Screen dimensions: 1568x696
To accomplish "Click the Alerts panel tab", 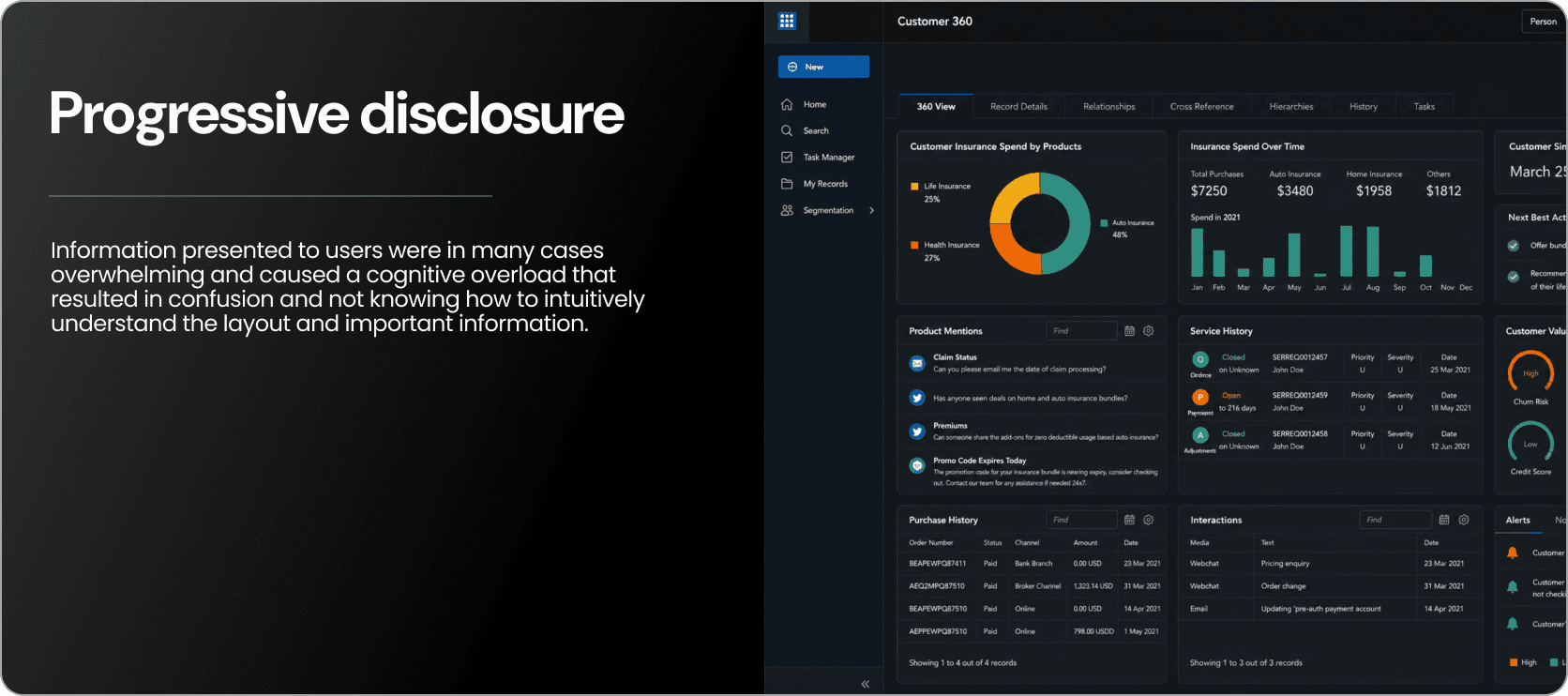I will click(1517, 521).
